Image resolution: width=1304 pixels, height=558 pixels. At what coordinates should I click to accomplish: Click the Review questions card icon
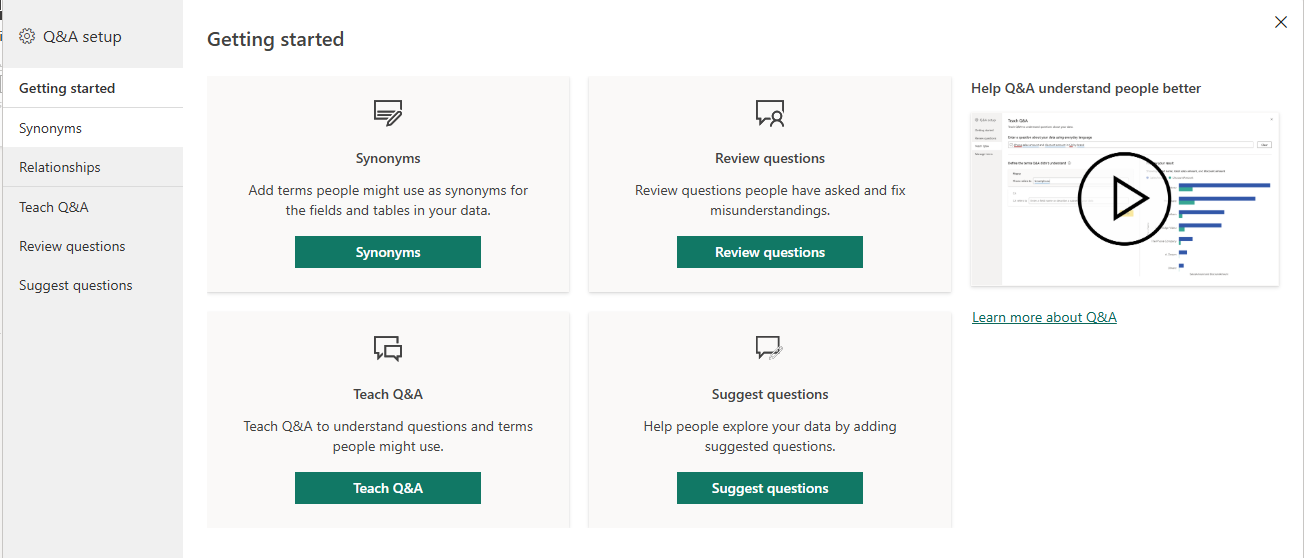[770, 112]
